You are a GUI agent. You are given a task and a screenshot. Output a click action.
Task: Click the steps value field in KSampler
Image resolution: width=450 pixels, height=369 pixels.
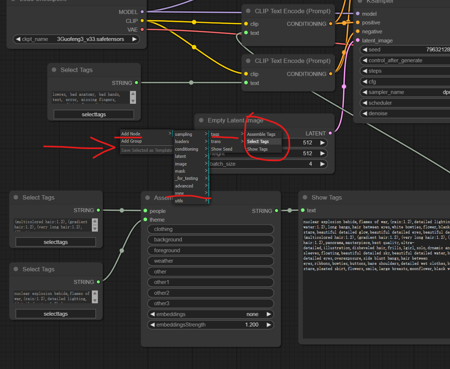pos(405,71)
